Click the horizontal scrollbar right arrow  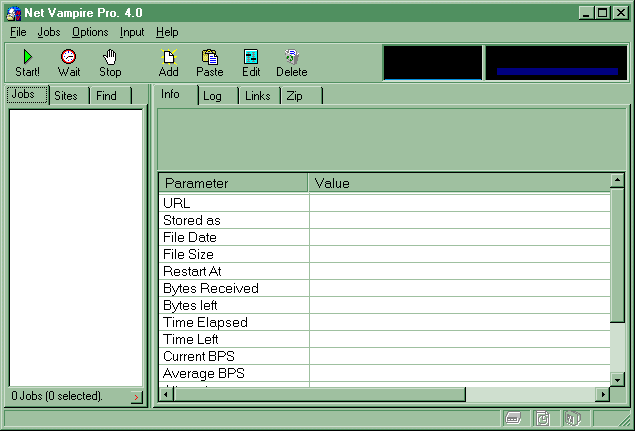(x=602, y=394)
